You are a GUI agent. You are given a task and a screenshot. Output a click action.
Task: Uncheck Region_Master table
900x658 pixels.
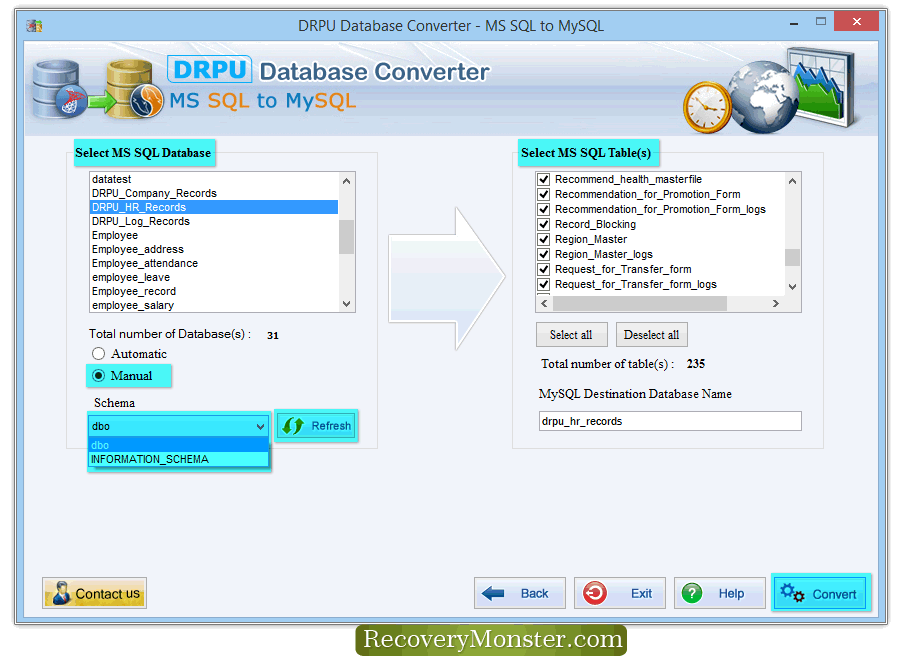coord(544,239)
